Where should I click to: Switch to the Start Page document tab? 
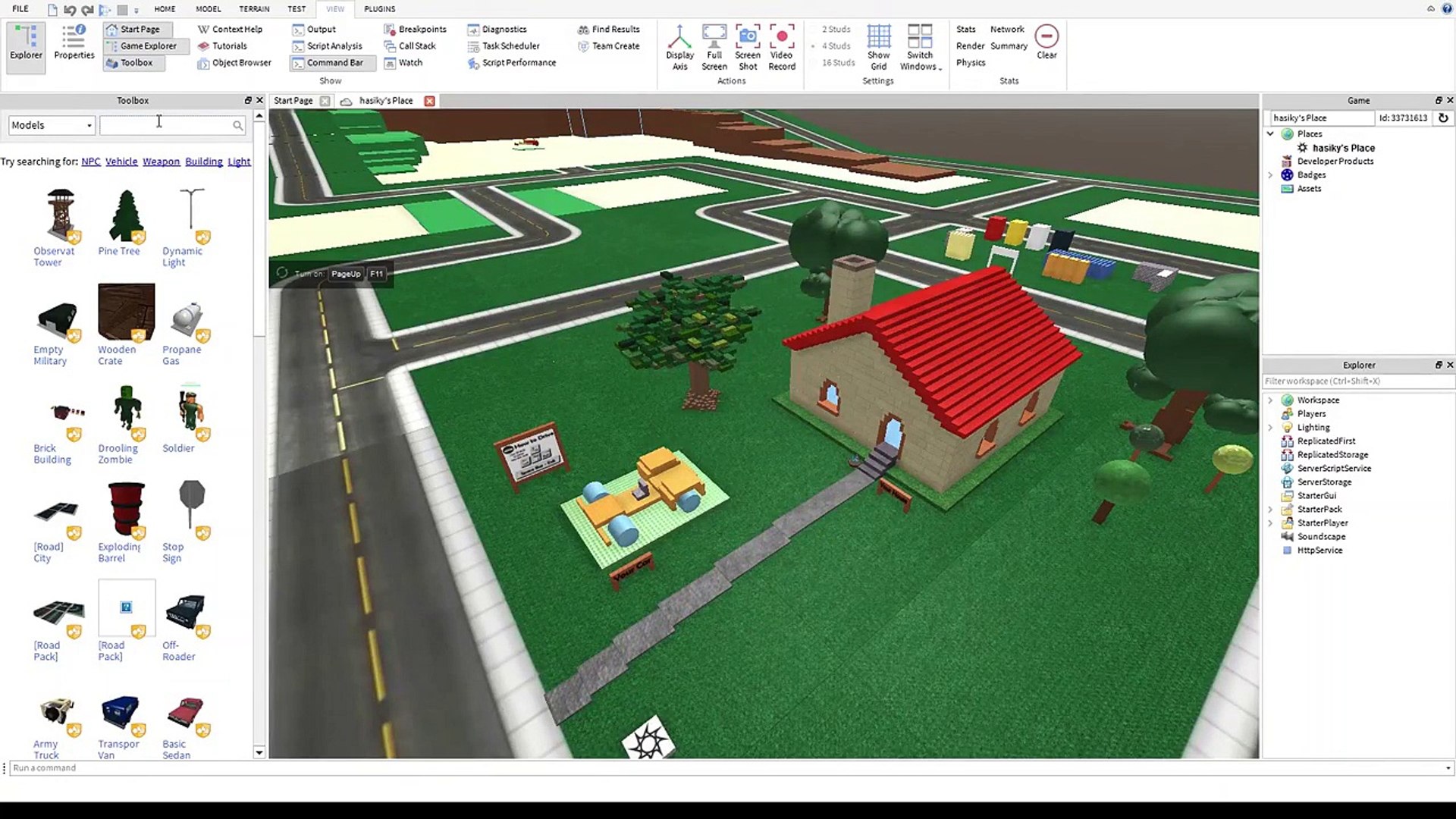click(293, 101)
